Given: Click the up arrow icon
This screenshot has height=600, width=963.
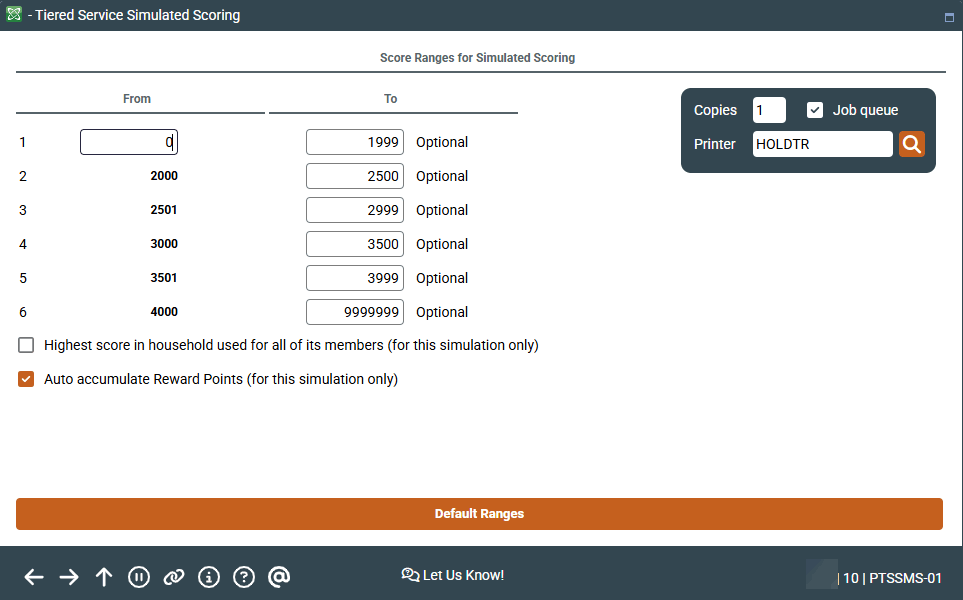Looking at the screenshot, I should tap(104, 577).
